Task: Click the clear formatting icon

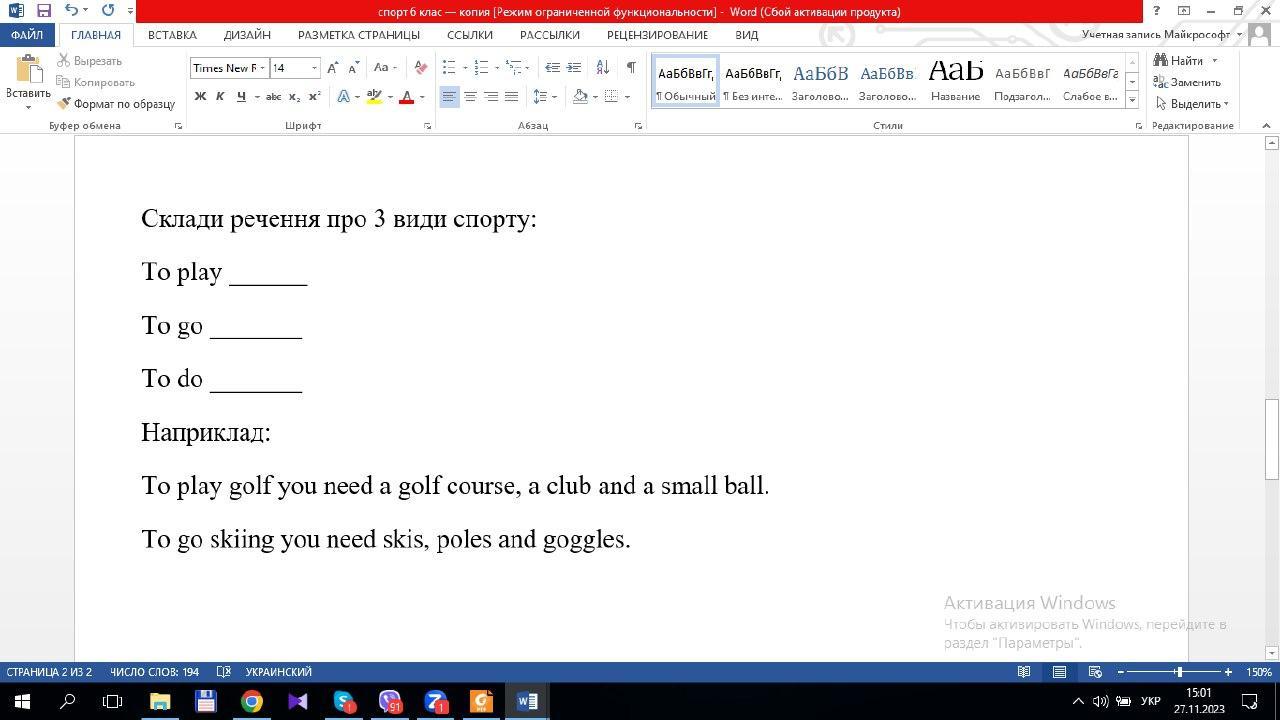Action: coord(421,68)
